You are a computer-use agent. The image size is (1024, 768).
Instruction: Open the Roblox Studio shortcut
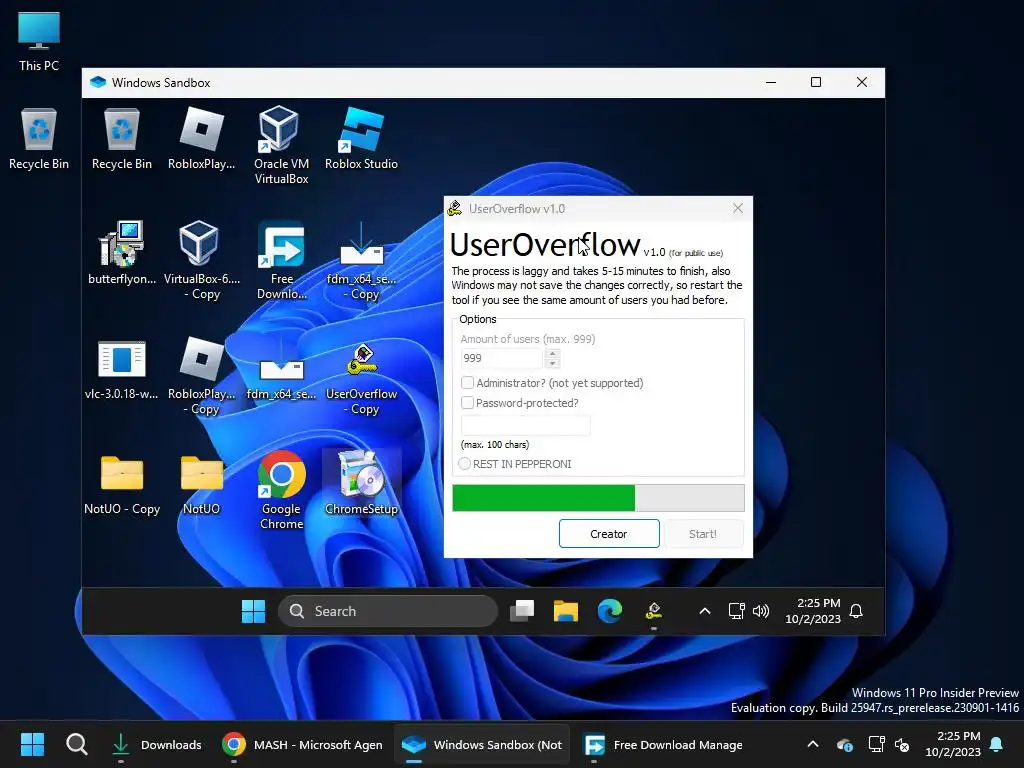point(361,138)
